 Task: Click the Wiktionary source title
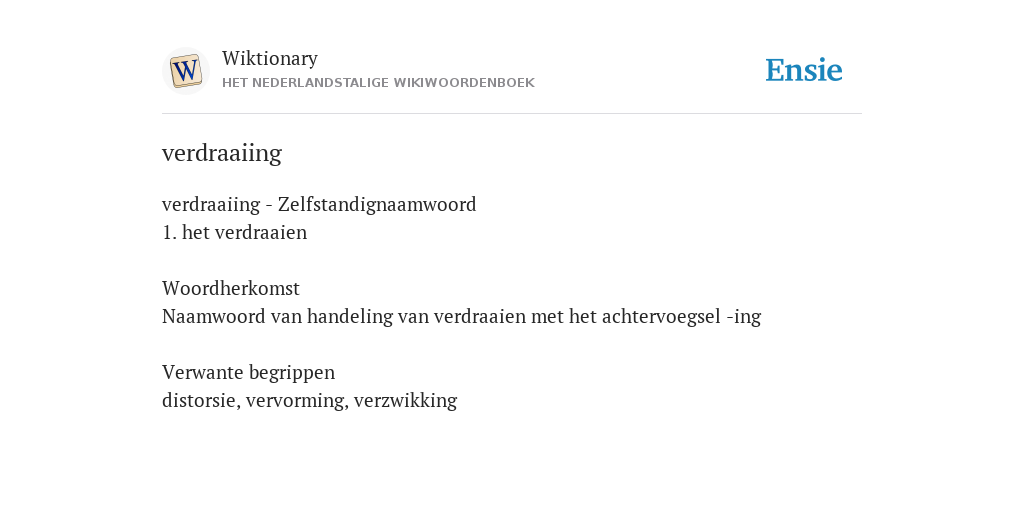270,59
